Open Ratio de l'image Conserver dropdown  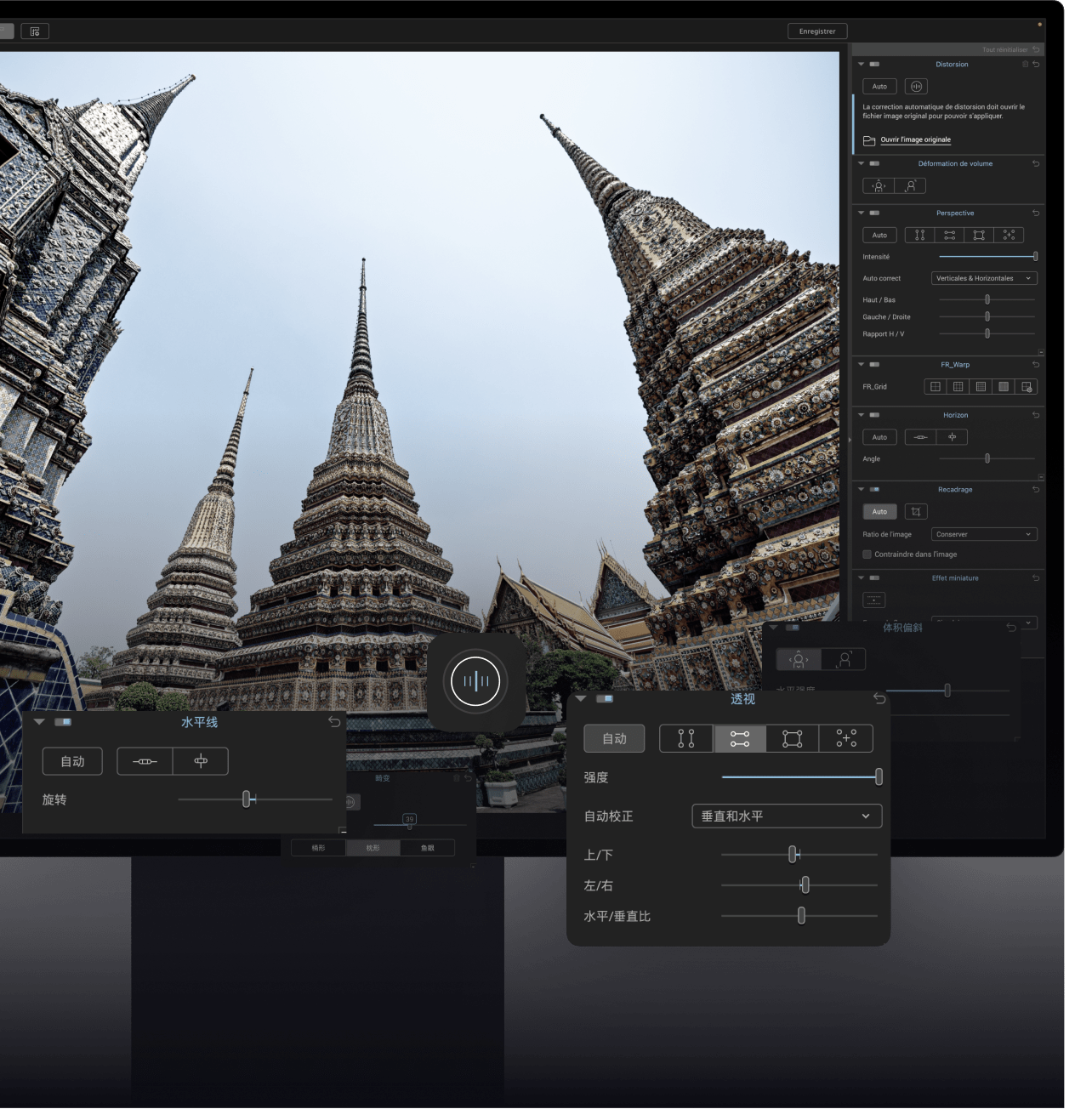click(x=984, y=534)
